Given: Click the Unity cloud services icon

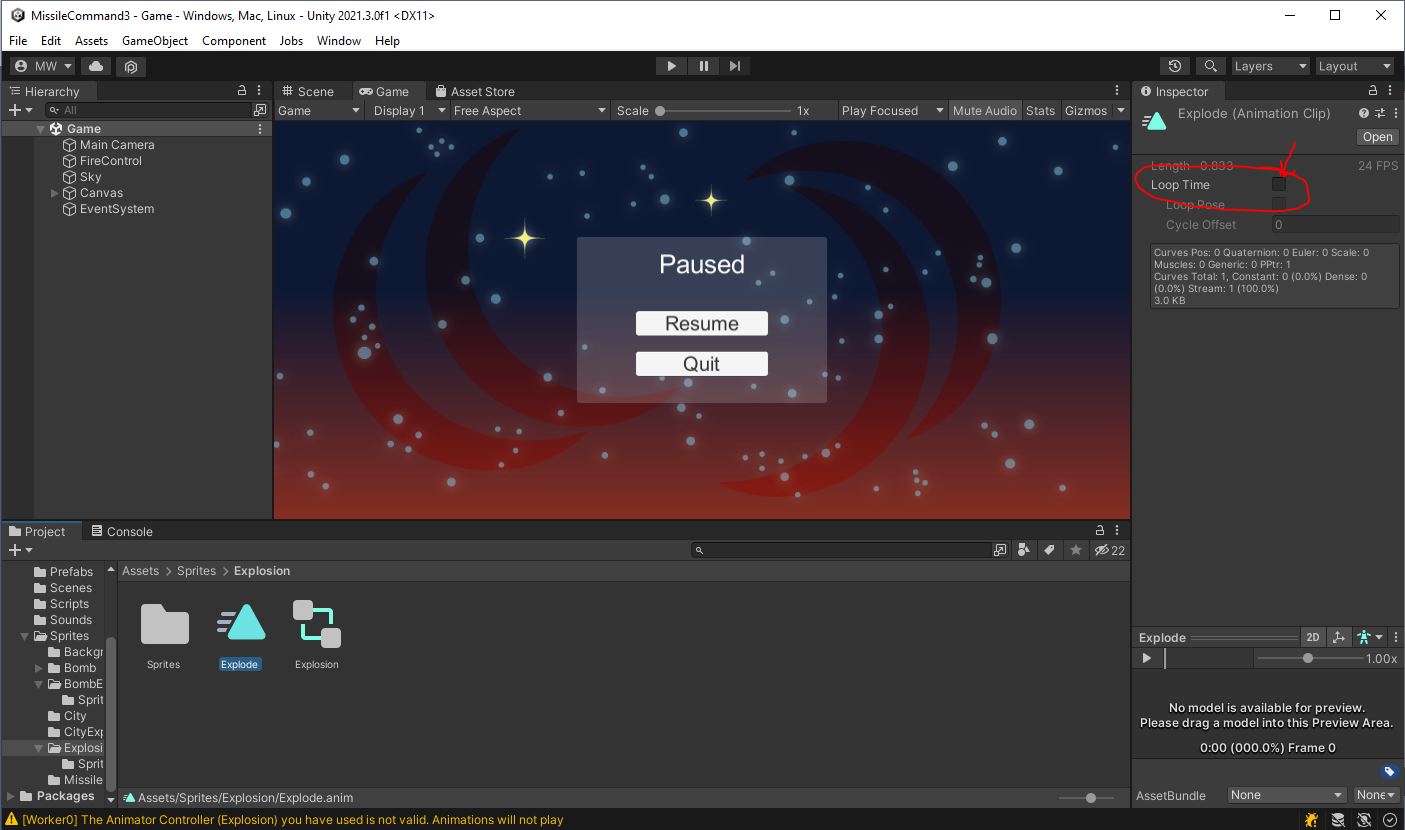Looking at the screenshot, I should click(x=95, y=66).
